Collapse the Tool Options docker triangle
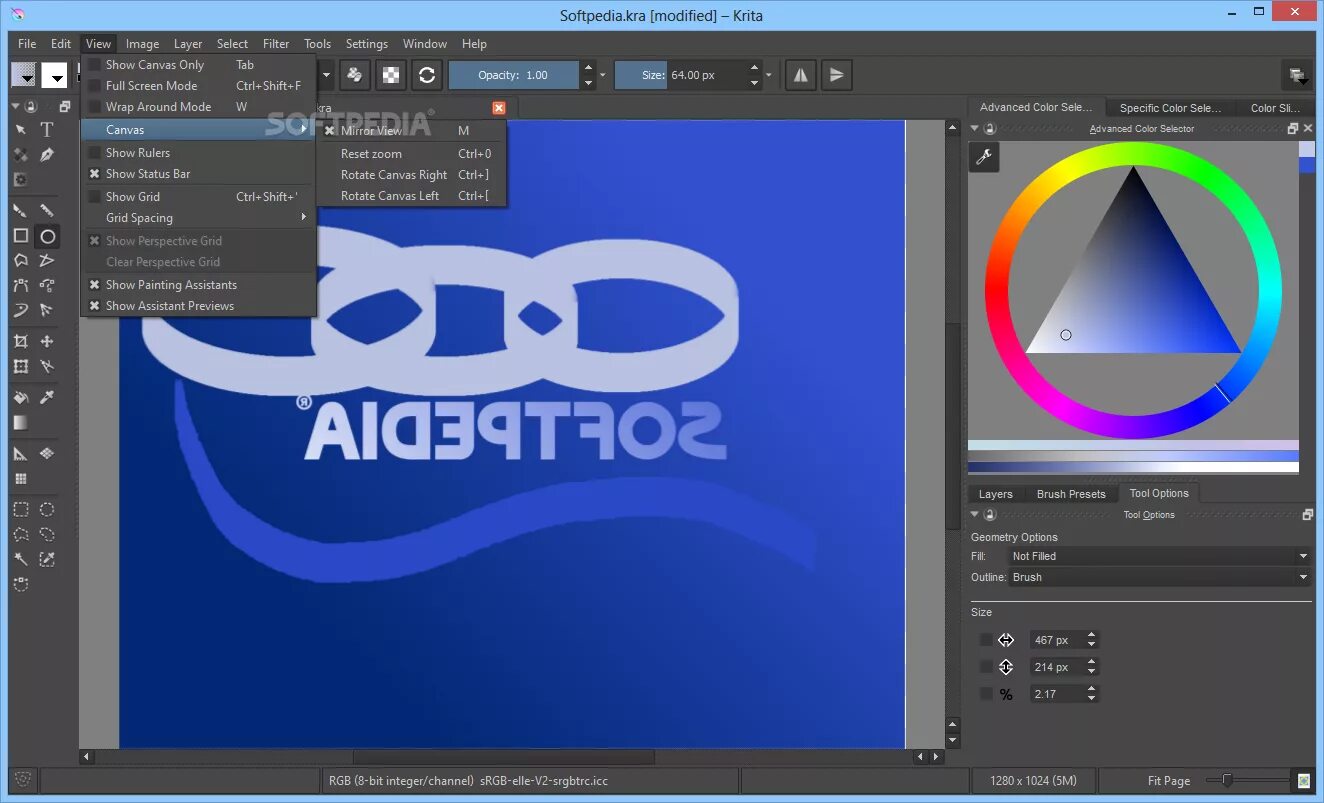 point(975,514)
